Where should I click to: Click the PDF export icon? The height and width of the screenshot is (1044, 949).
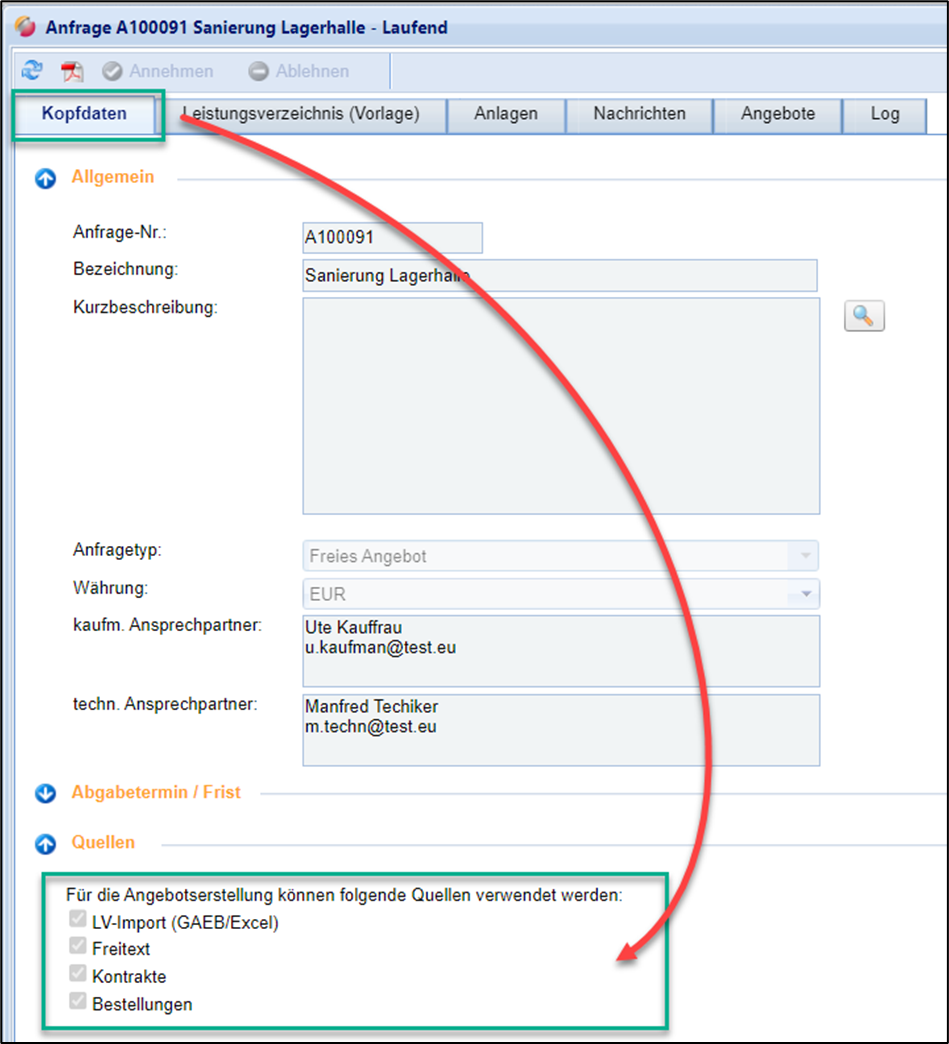coord(72,72)
